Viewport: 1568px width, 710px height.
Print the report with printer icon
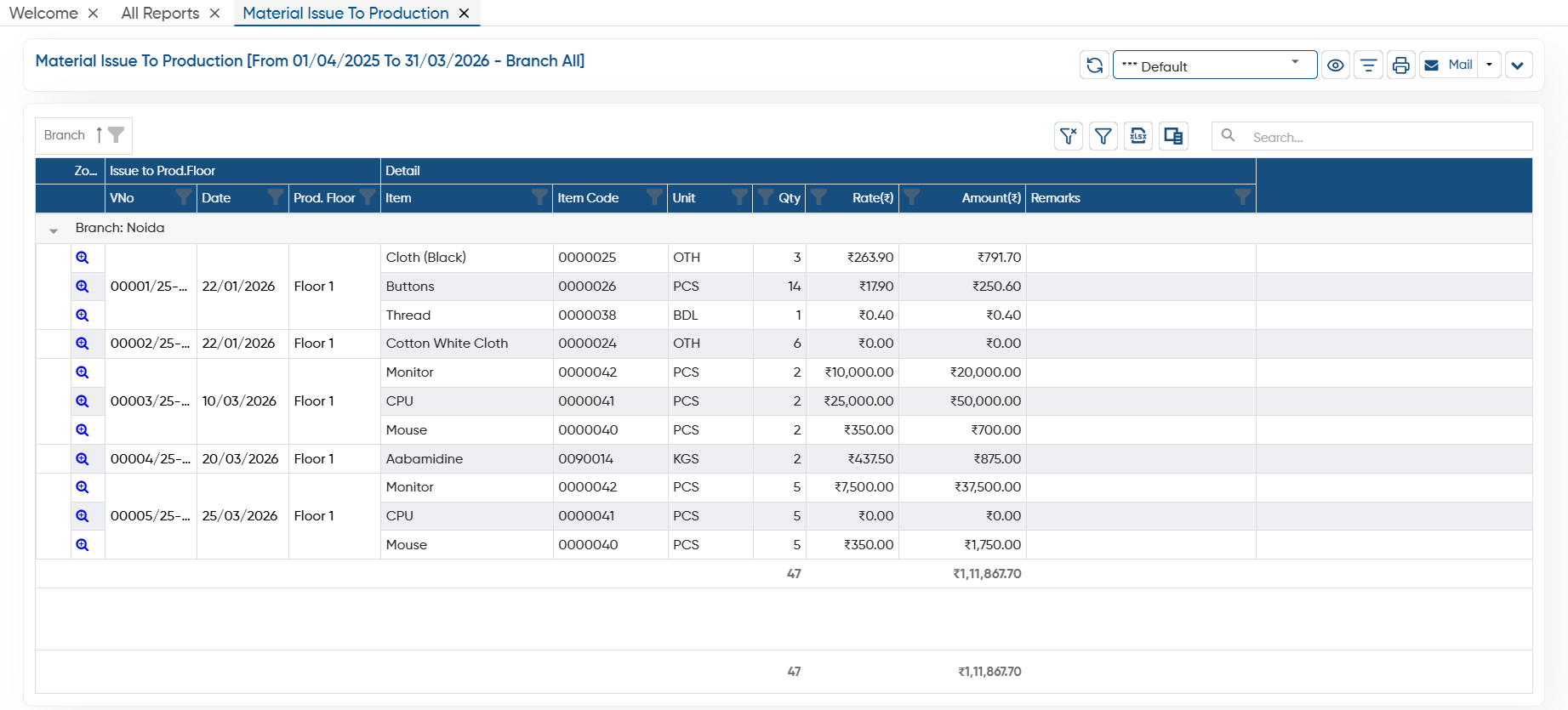[1400, 65]
